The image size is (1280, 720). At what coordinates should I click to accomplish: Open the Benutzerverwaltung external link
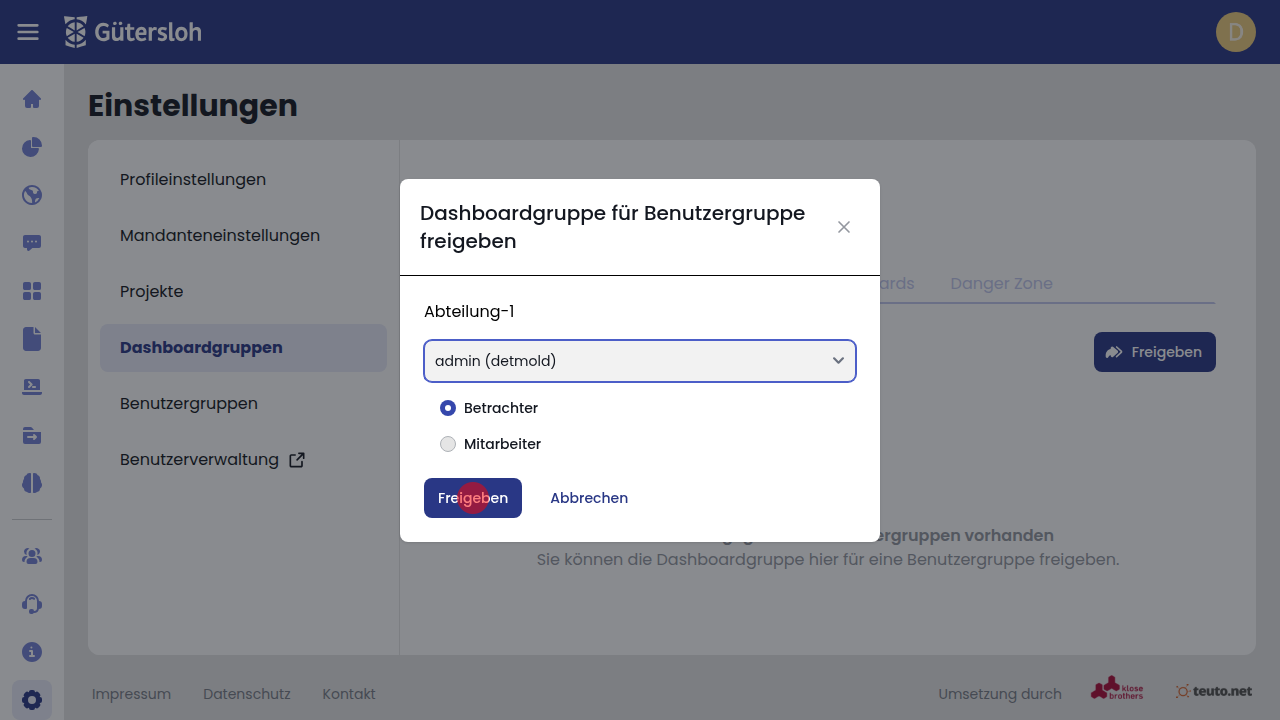tap(212, 460)
